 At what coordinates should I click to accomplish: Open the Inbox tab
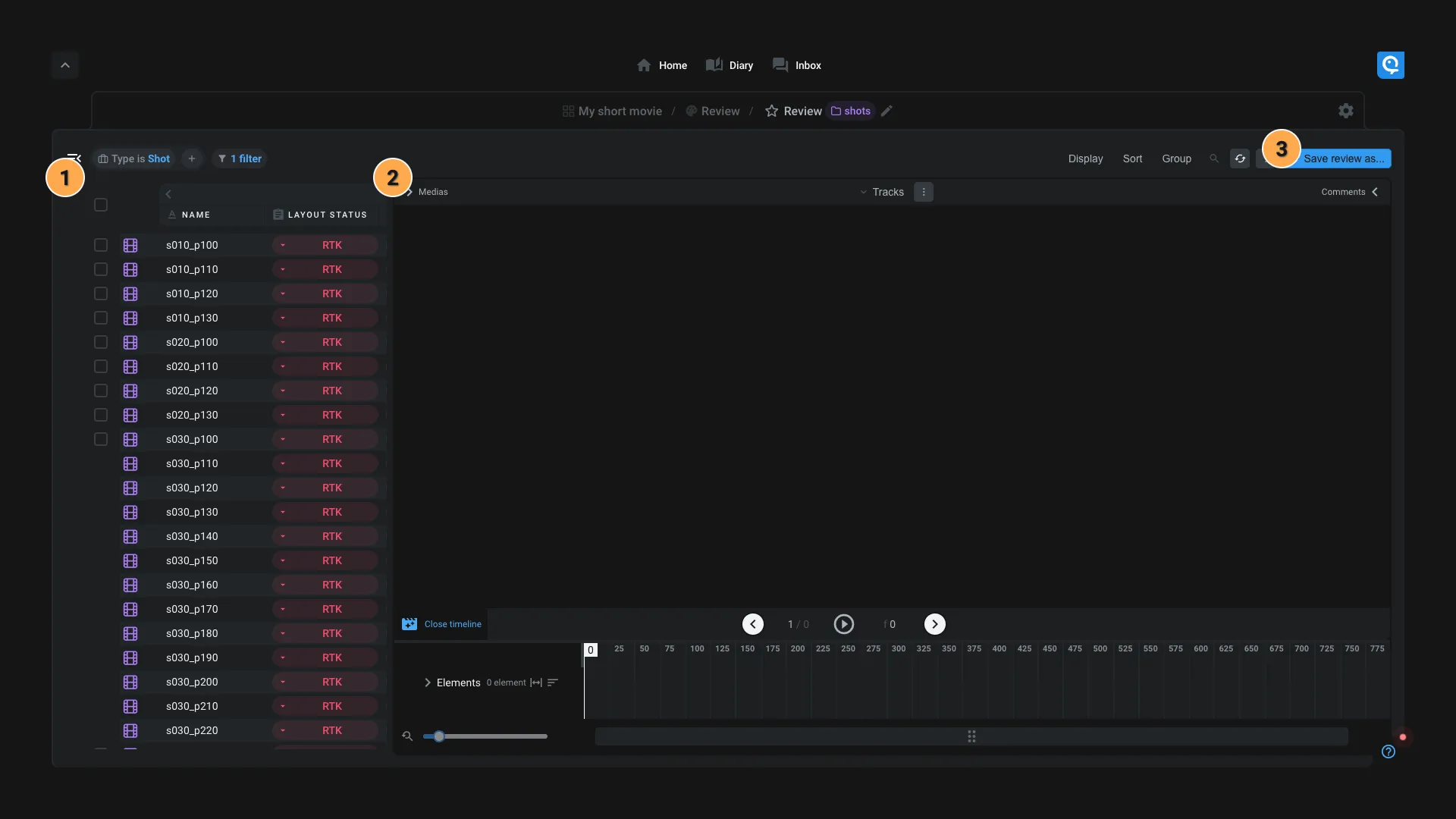[x=797, y=65]
